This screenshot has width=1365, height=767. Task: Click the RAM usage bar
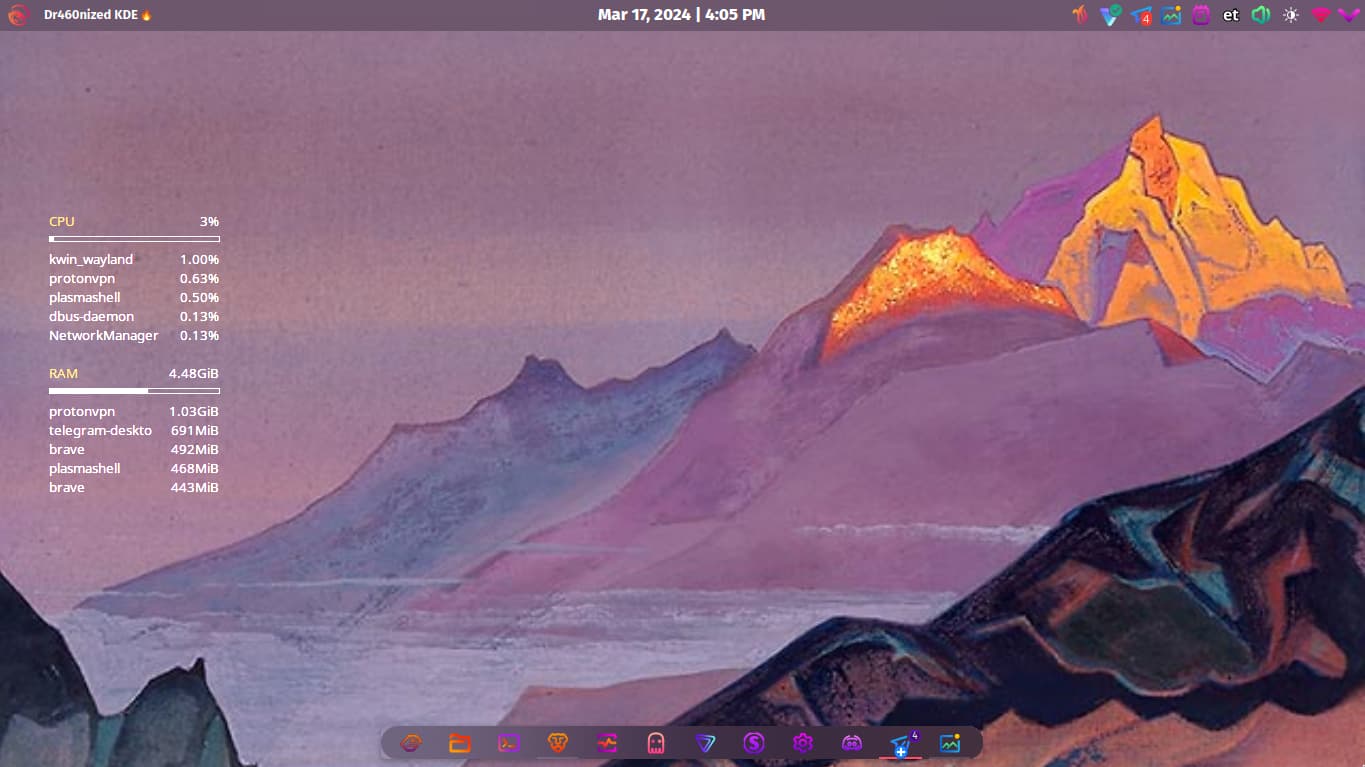134,391
